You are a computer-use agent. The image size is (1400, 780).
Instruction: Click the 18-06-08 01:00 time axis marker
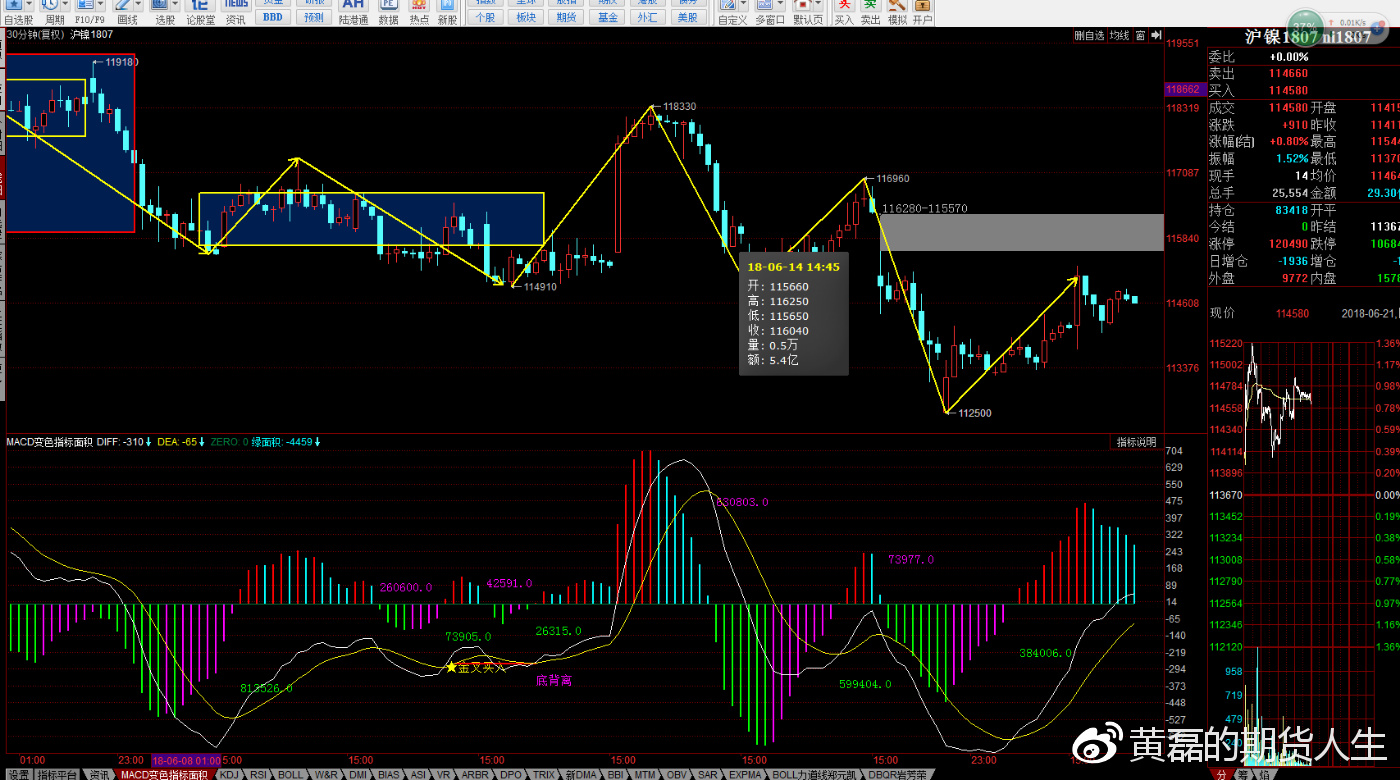click(x=187, y=760)
